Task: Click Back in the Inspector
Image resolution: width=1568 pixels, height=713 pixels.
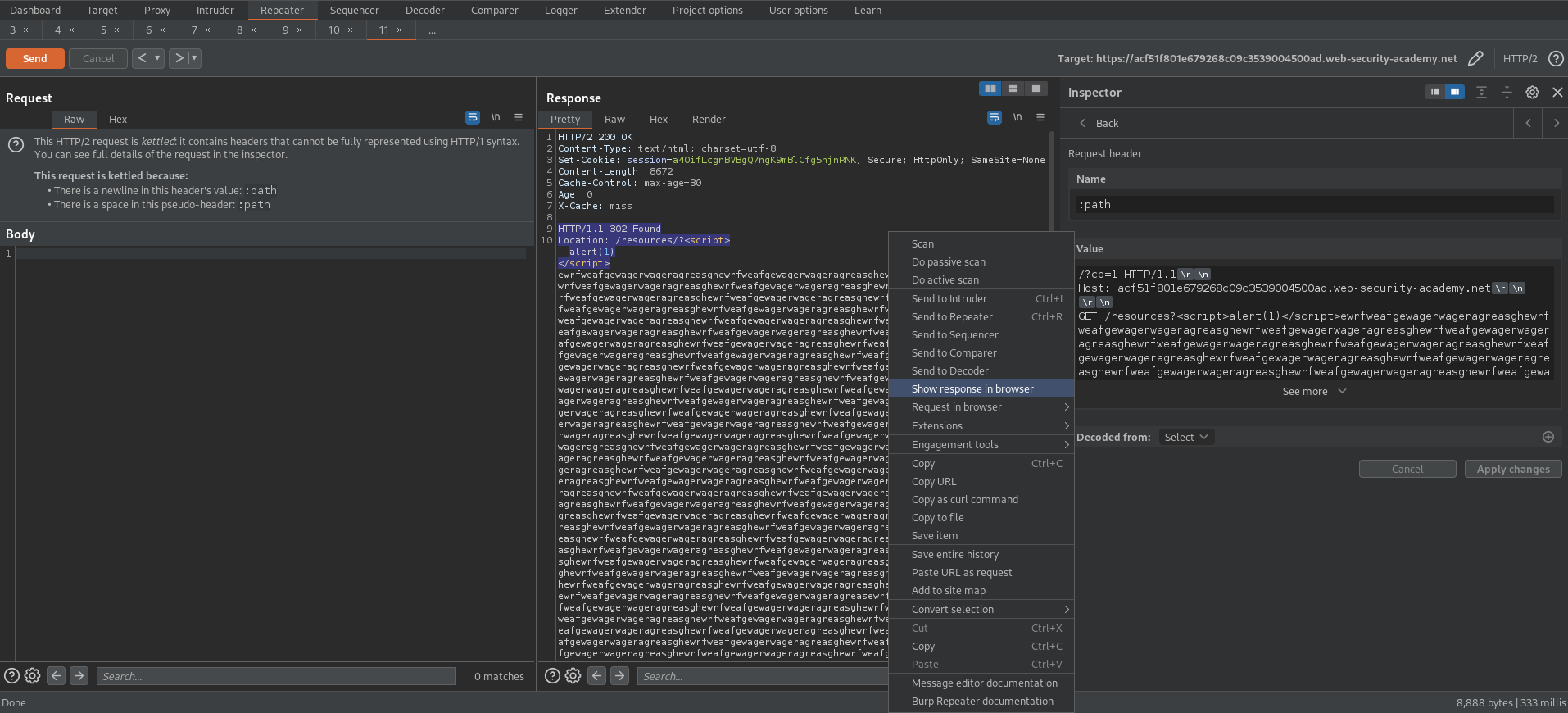Action: pyautogui.click(x=1099, y=123)
